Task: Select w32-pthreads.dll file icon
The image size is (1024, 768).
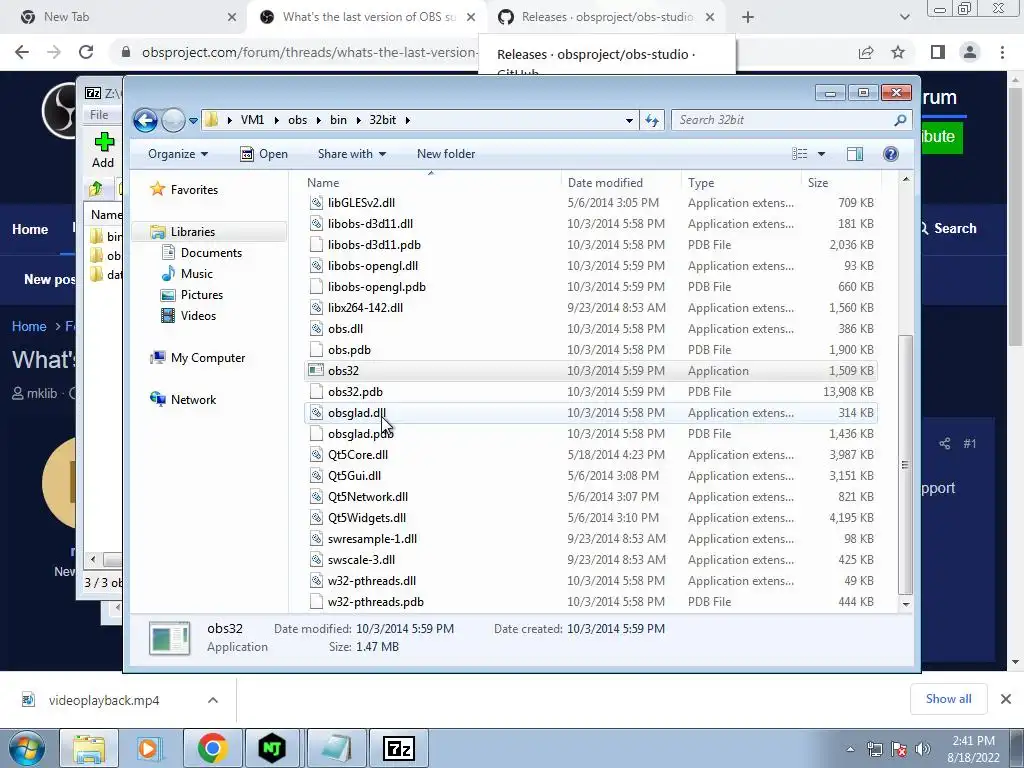Action: [x=316, y=581]
